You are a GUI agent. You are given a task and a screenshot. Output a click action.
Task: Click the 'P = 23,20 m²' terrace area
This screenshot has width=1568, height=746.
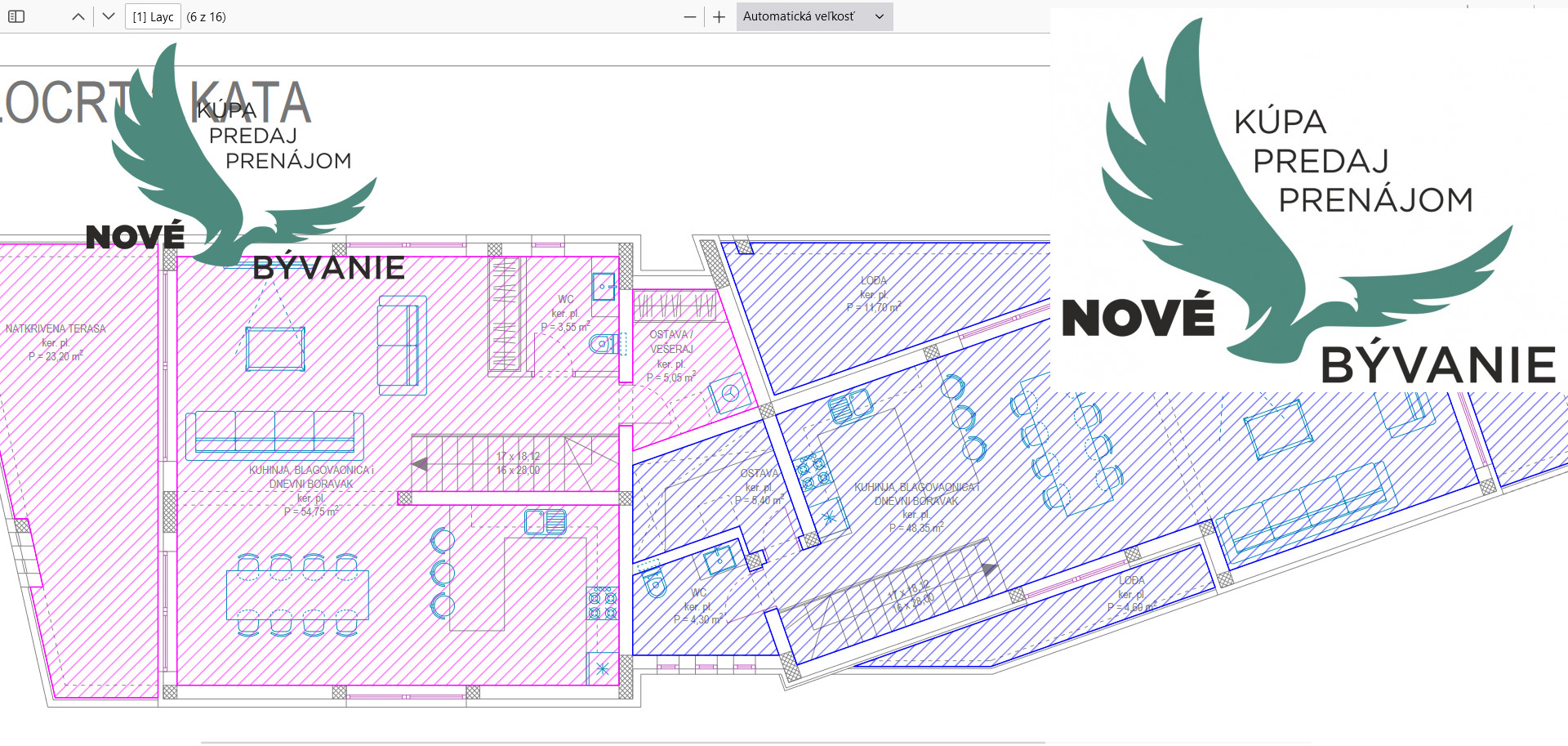[x=56, y=356]
